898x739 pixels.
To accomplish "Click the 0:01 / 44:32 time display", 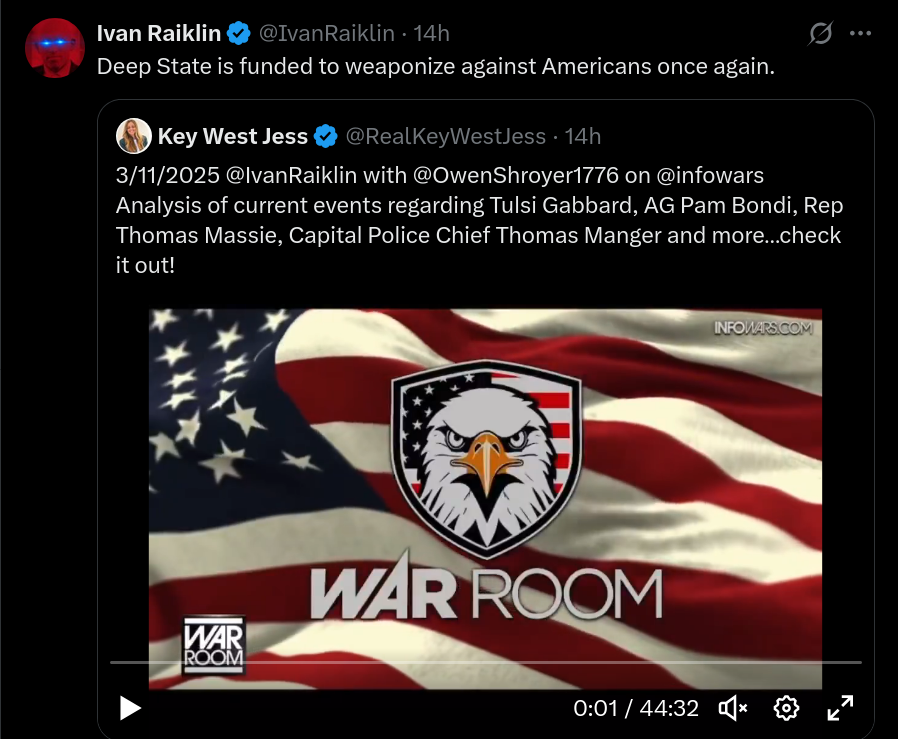I will pyautogui.click(x=636, y=708).
